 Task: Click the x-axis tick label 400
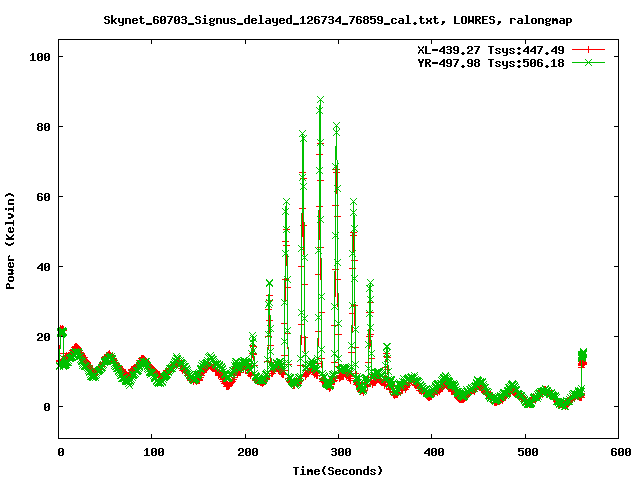coord(434,452)
